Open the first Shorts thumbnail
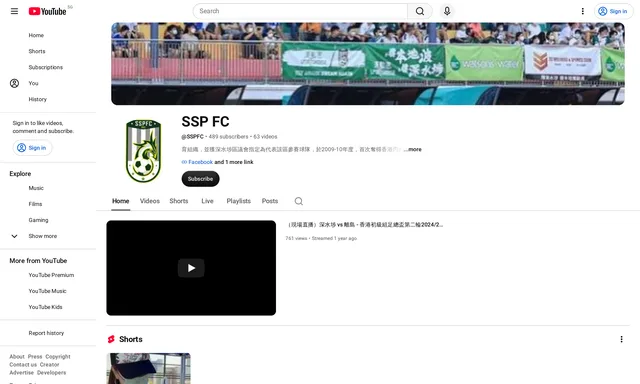Image resolution: width=640 pixels, height=384 pixels. pyautogui.click(x=149, y=368)
